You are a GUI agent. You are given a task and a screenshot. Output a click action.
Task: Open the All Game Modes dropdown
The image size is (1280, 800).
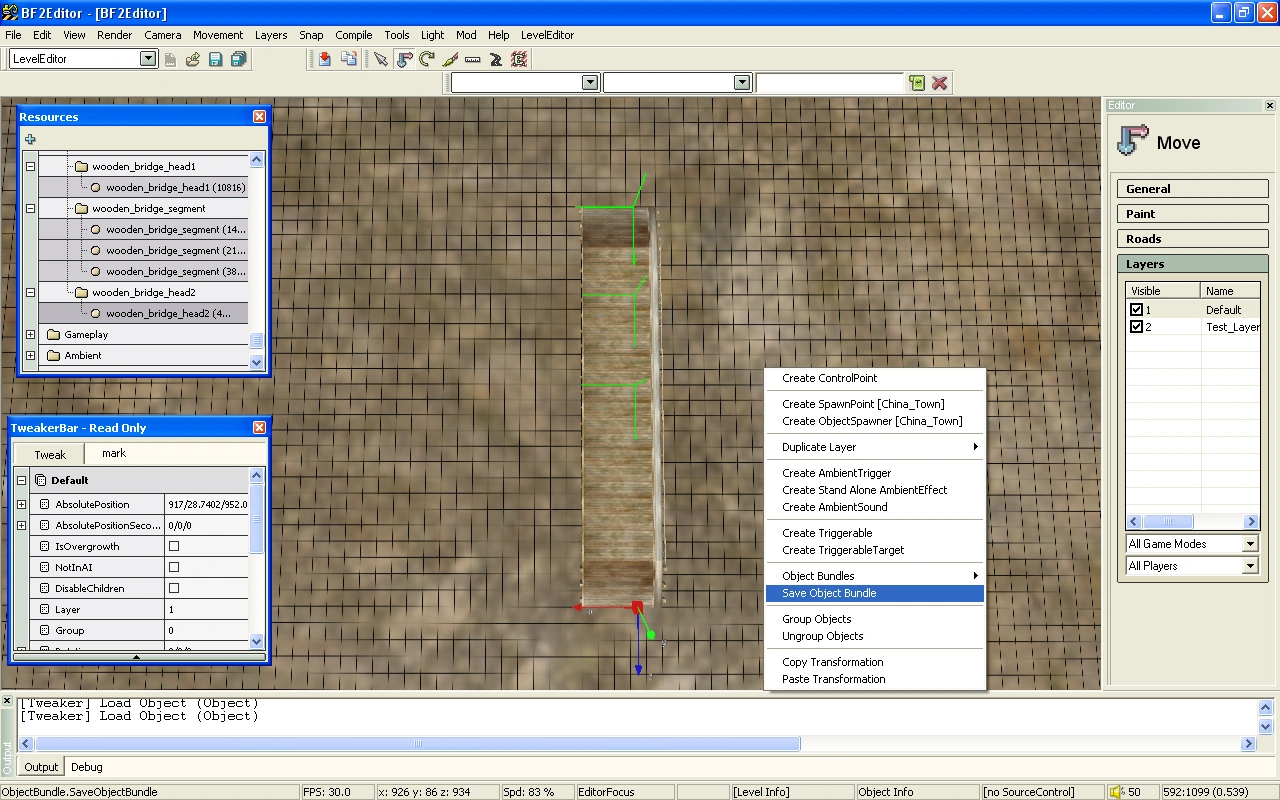[x=1250, y=544]
